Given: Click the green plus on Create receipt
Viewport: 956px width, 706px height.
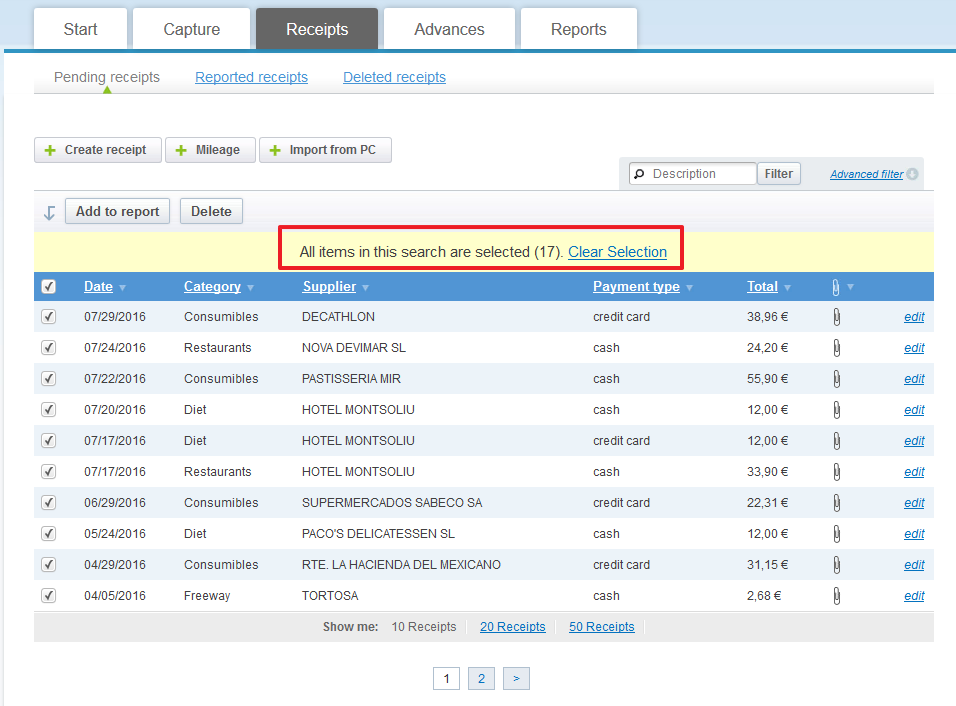Looking at the screenshot, I should point(50,150).
